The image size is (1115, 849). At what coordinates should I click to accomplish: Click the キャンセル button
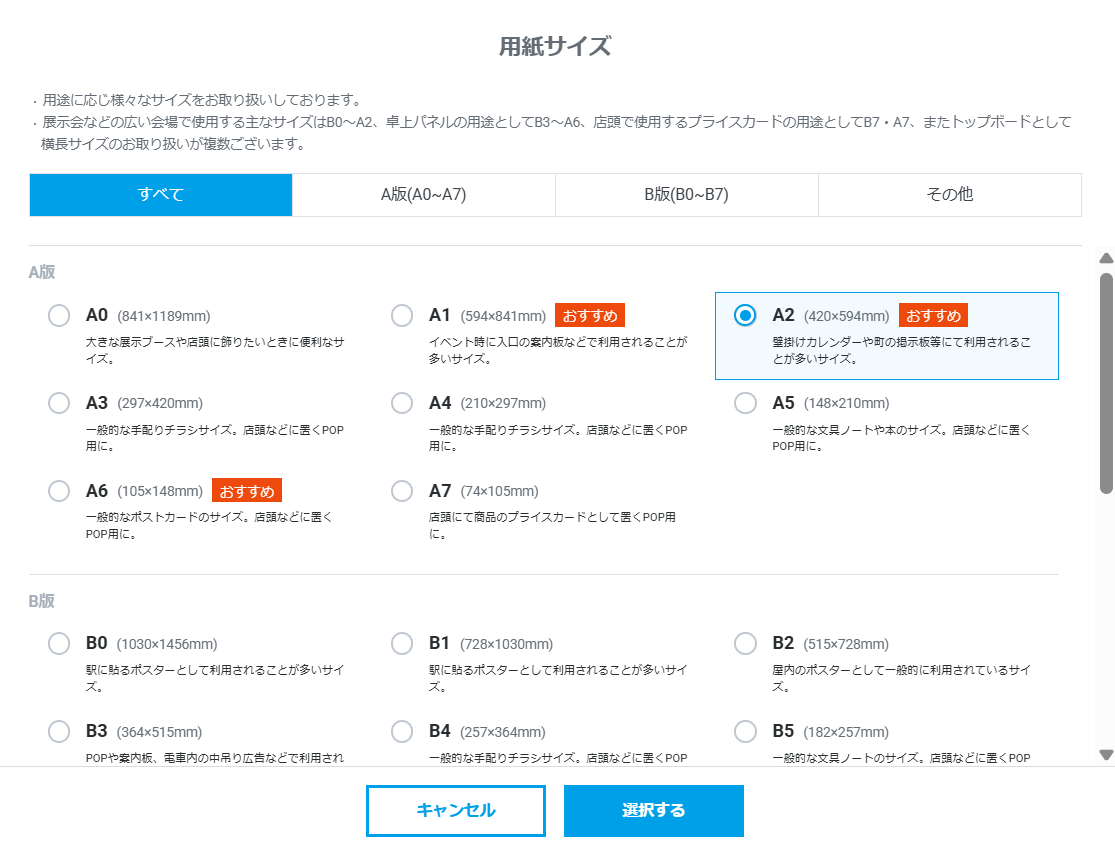[x=455, y=810]
